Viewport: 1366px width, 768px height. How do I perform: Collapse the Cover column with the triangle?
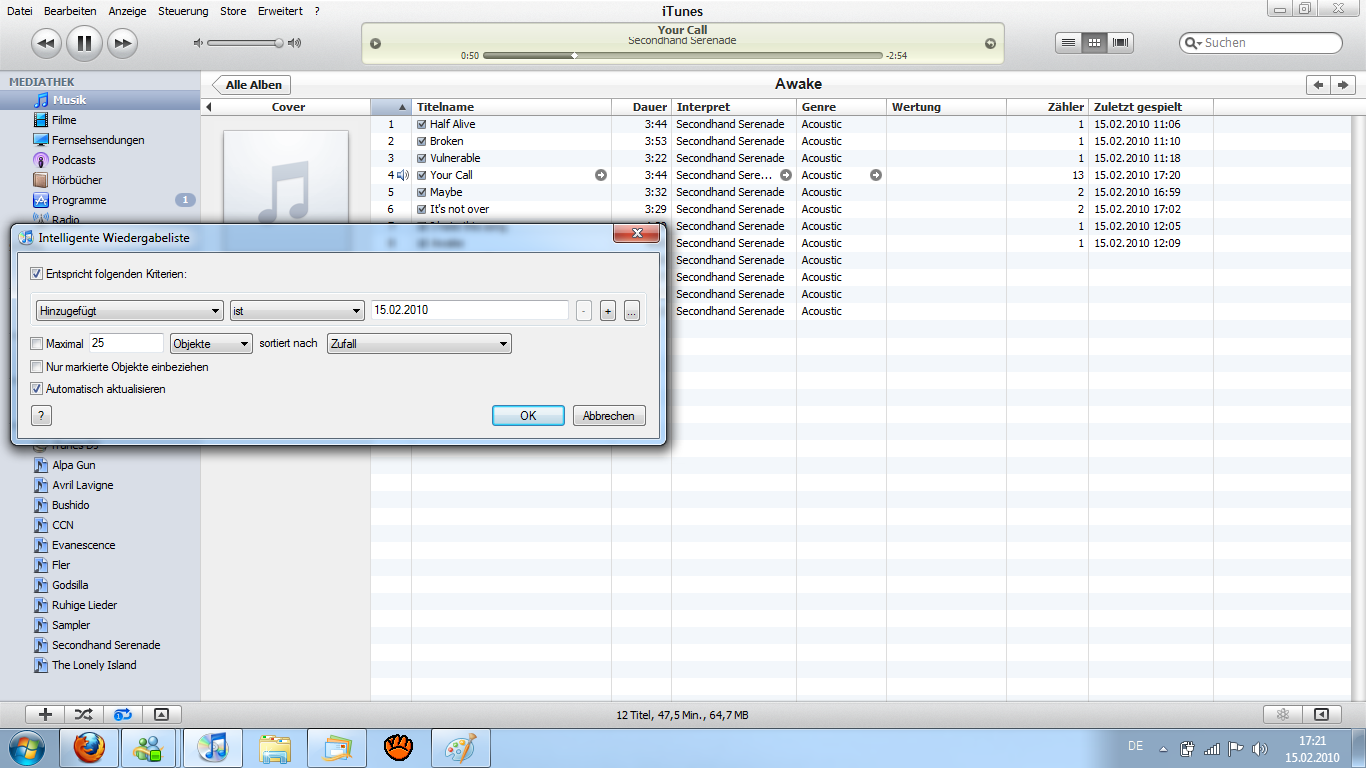click(209, 107)
